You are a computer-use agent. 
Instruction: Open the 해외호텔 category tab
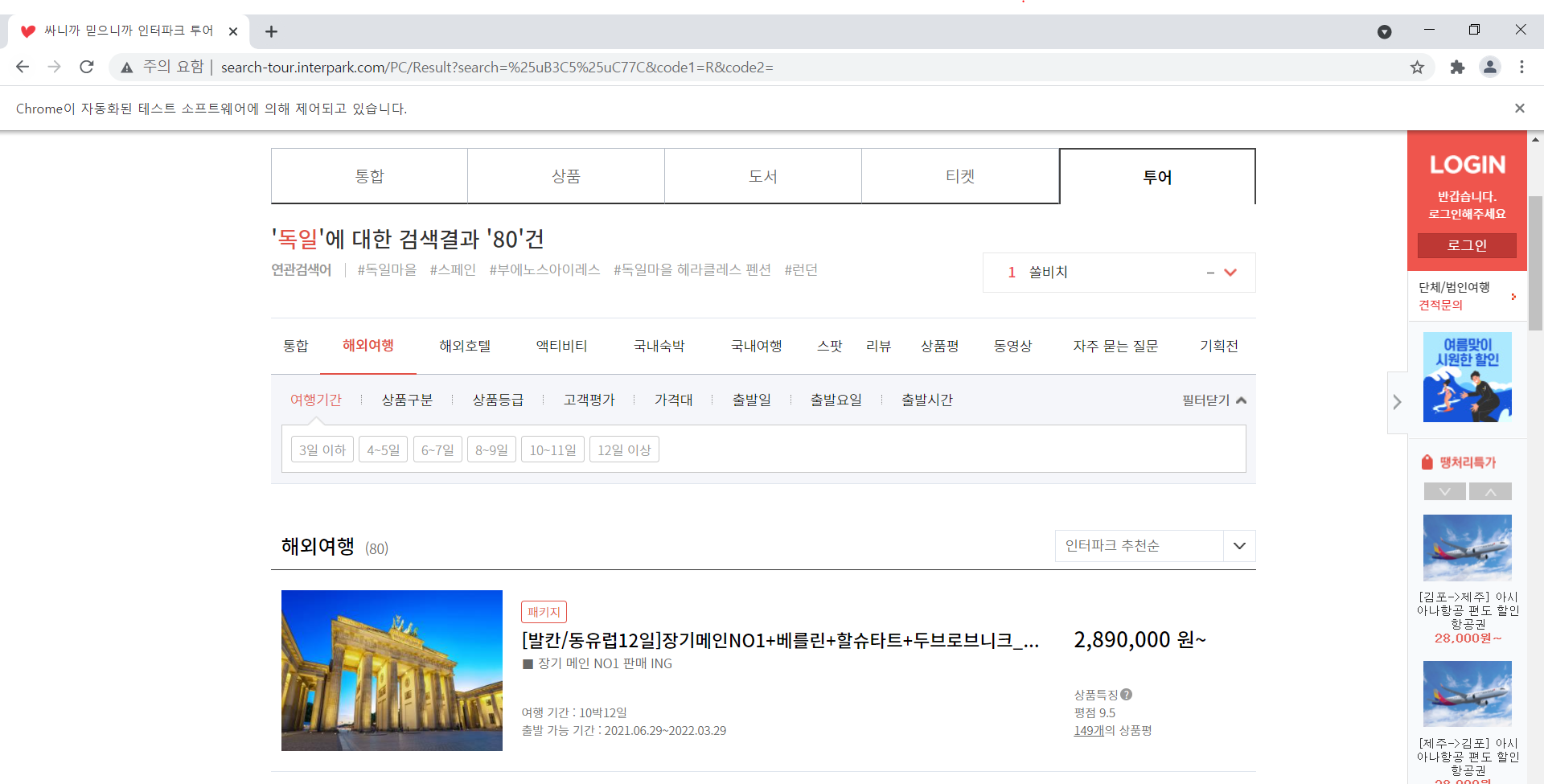465,347
